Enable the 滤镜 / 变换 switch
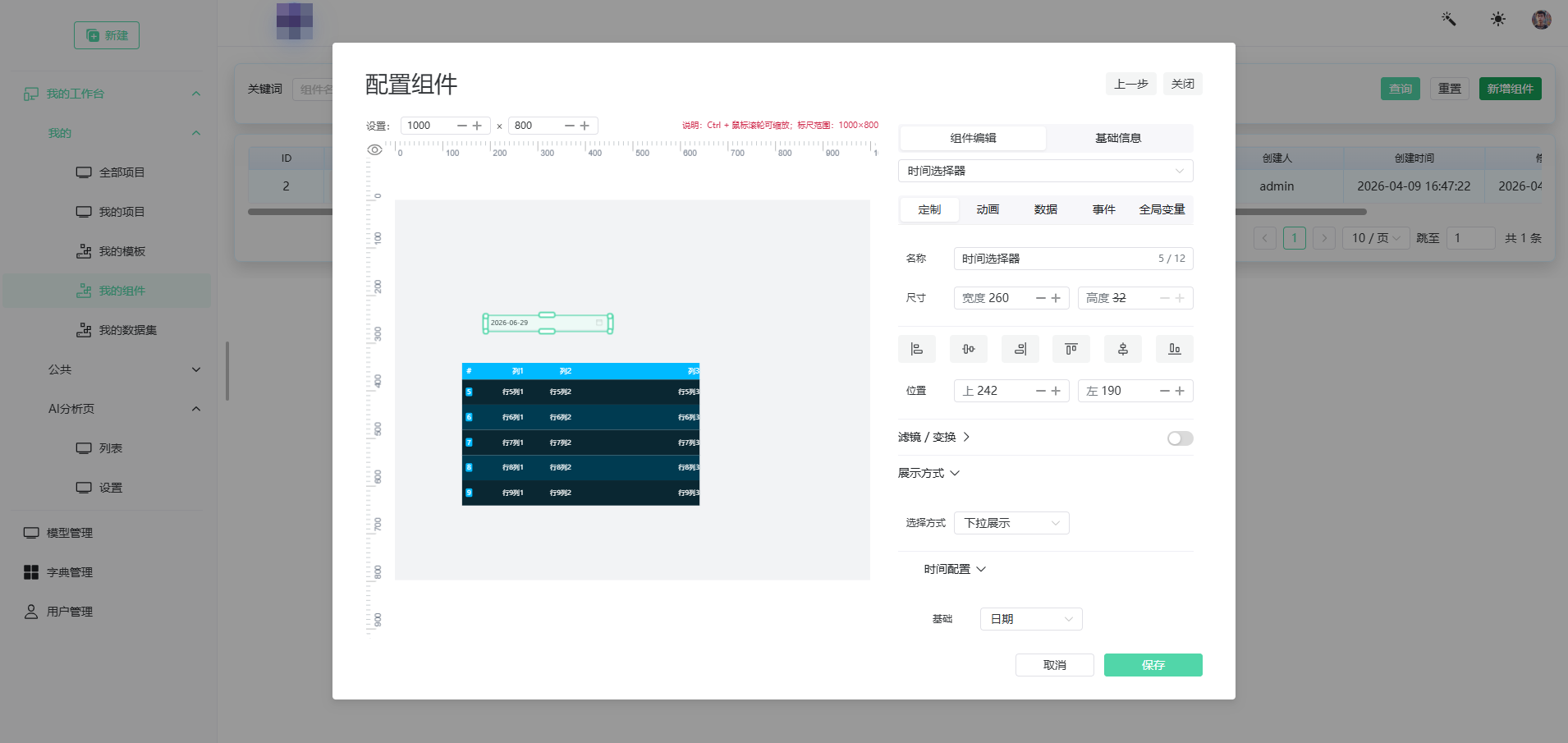Viewport: 1568px width, 743px height. [1180, 438]
